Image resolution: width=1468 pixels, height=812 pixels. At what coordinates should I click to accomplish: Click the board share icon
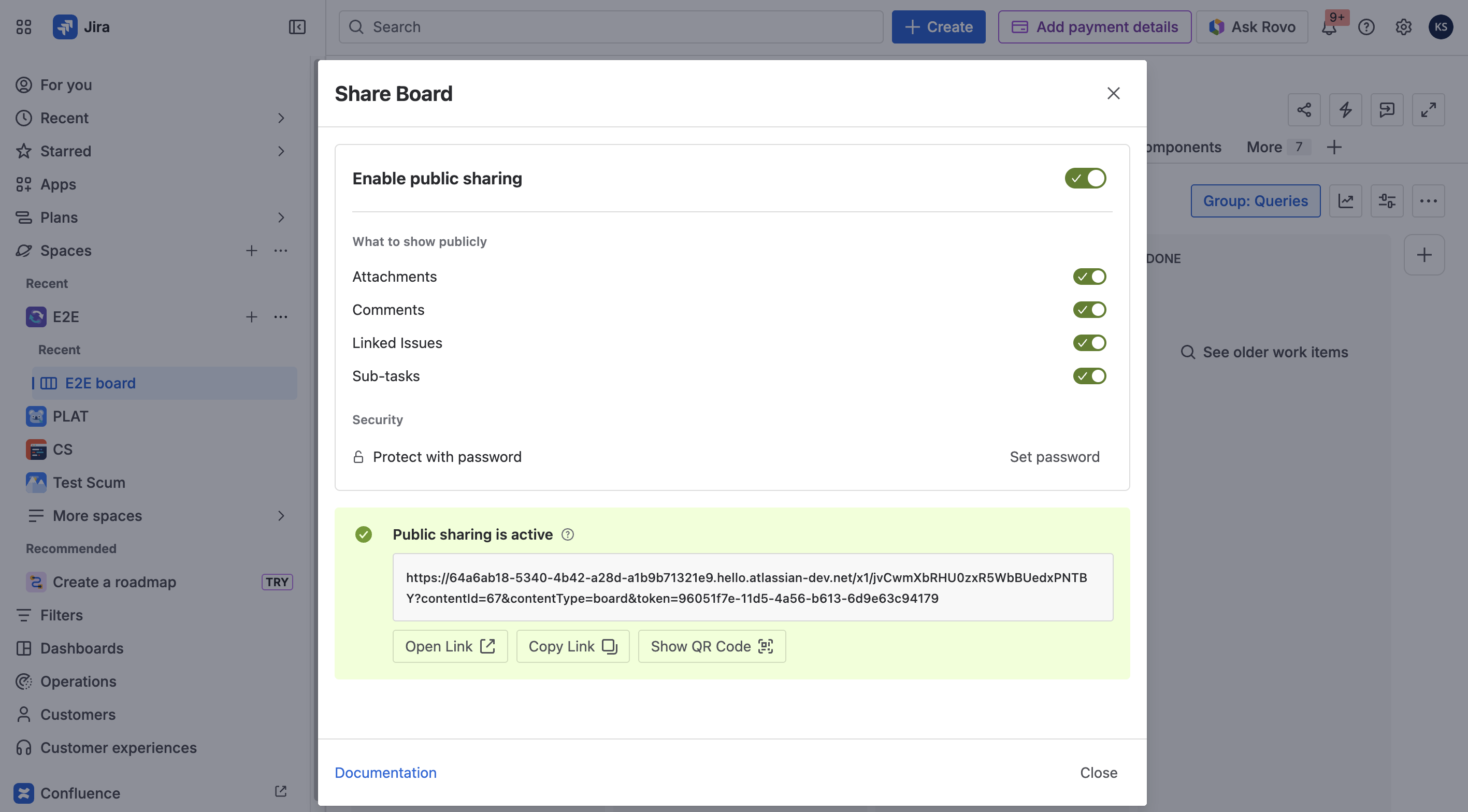pyautogui.click(x=1304, y=109)
